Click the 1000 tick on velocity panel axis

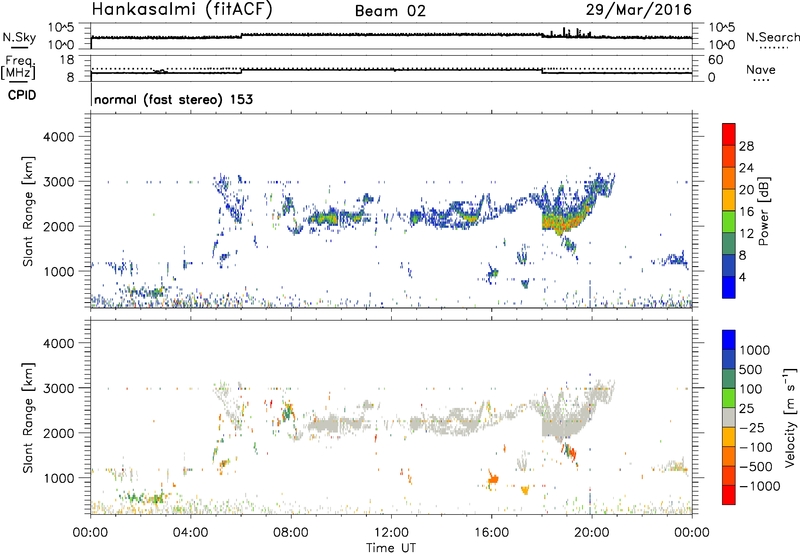[x=58, y=478]
